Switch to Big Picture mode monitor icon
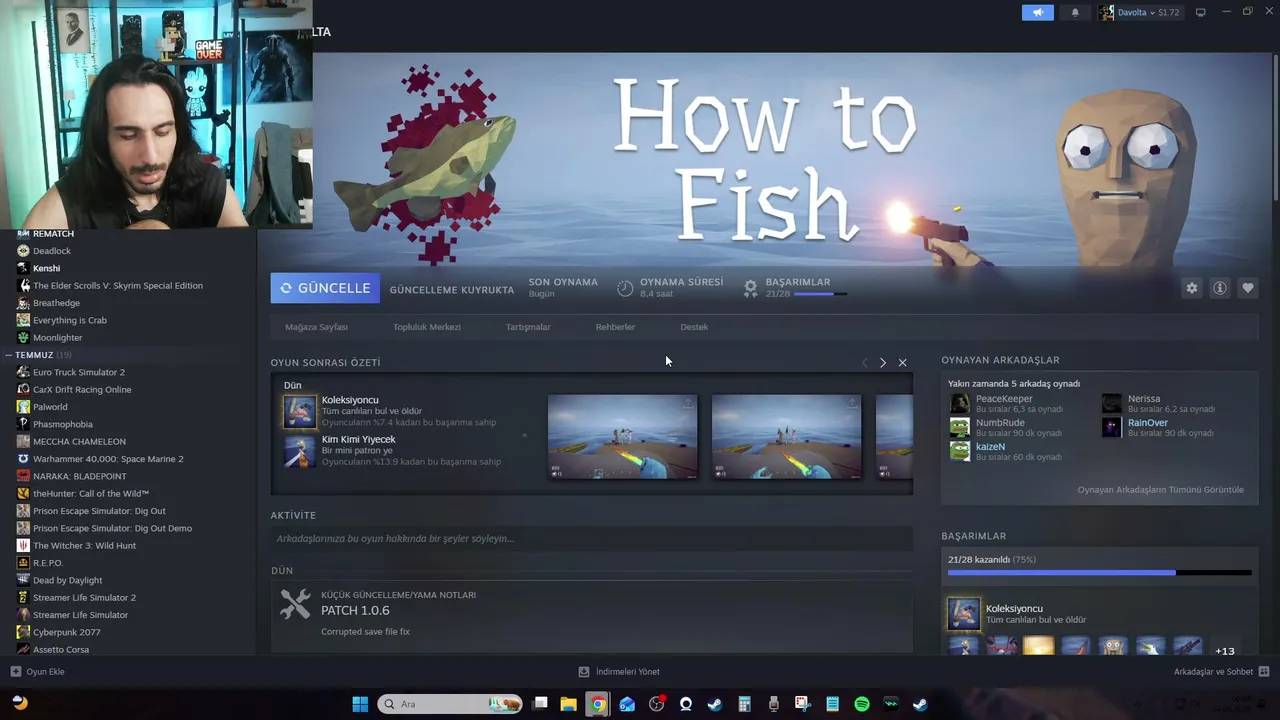This screenshot has width=1280, height=720. (x=1200, y=12)
